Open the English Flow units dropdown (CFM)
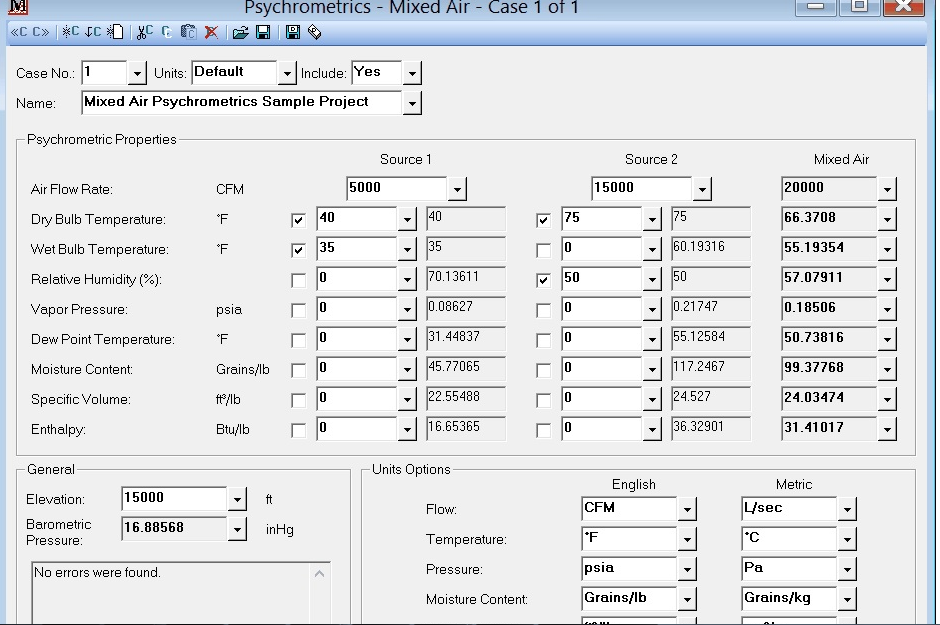Image resolution: width=940 pixels, height=625 pixels. pos(687,509)
